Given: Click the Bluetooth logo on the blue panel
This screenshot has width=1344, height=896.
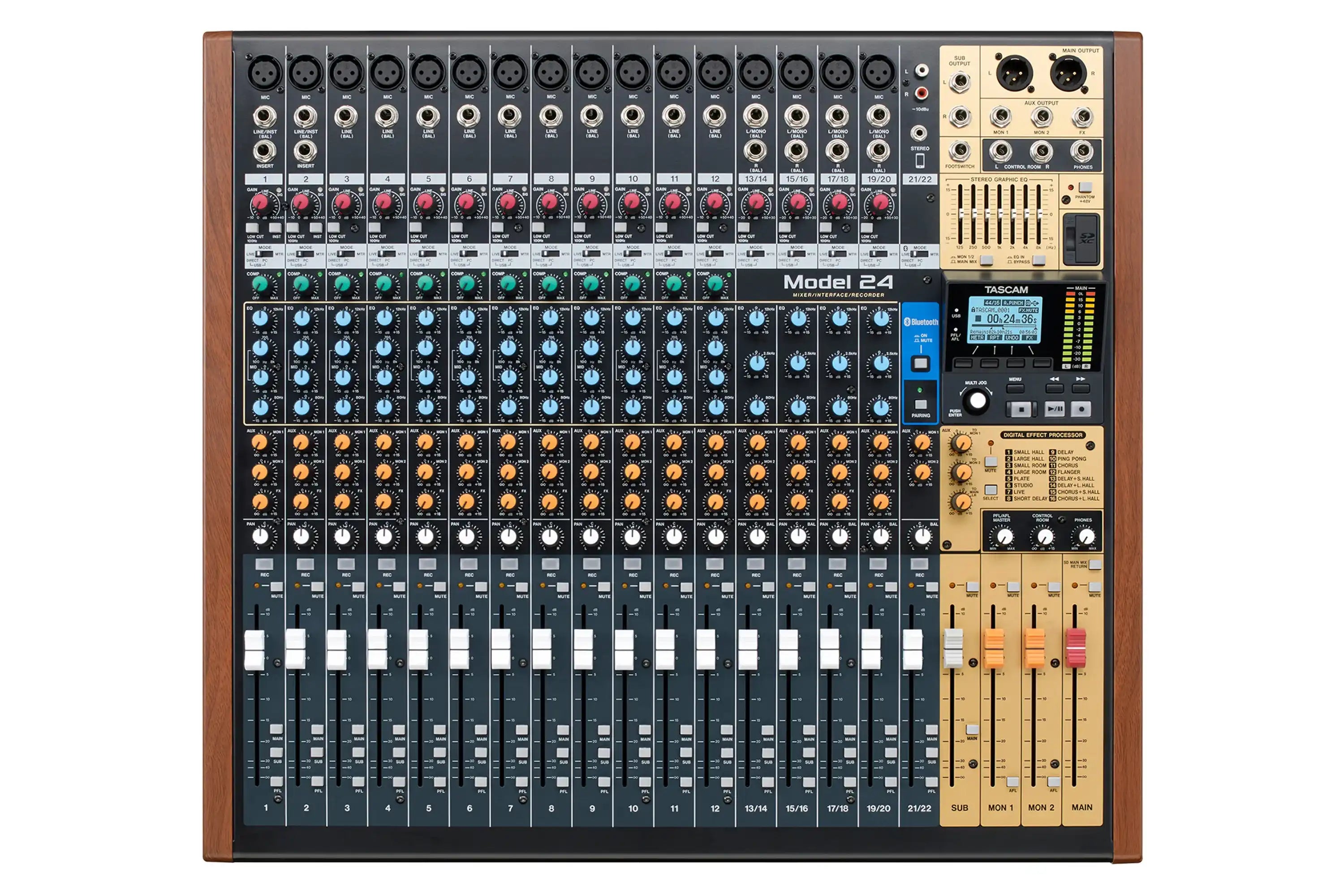Looking at the screenshot, I should (x=908, y=321).
